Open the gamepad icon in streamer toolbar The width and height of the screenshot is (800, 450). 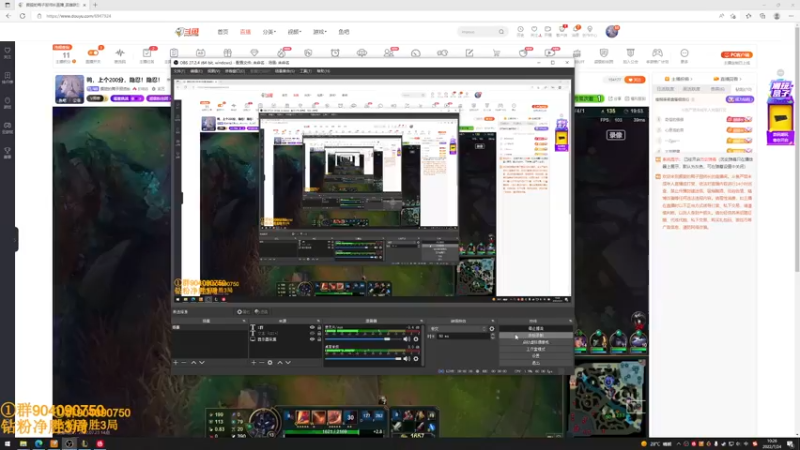[x=657, y=53]
